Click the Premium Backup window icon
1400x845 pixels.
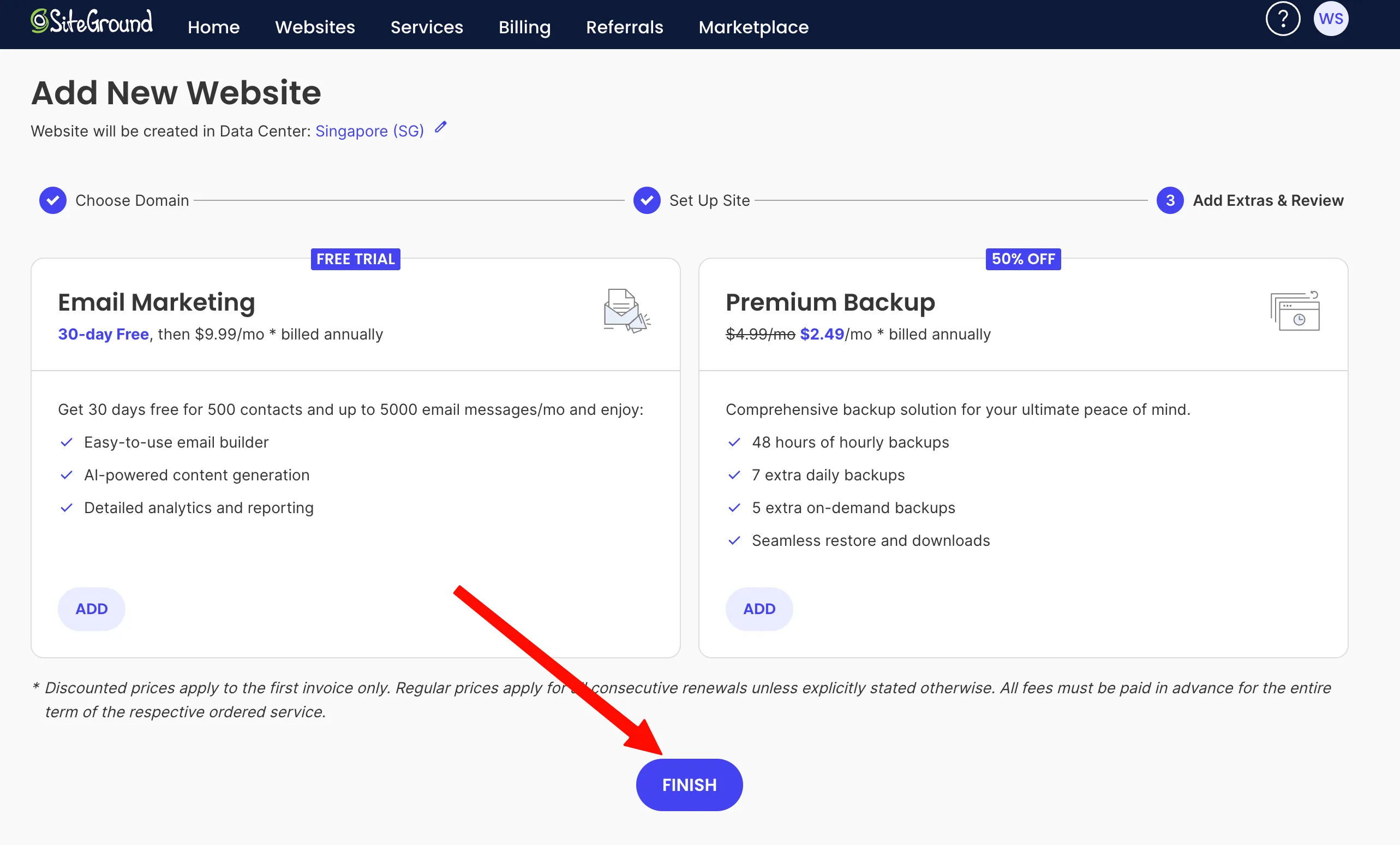(1295, 311)
